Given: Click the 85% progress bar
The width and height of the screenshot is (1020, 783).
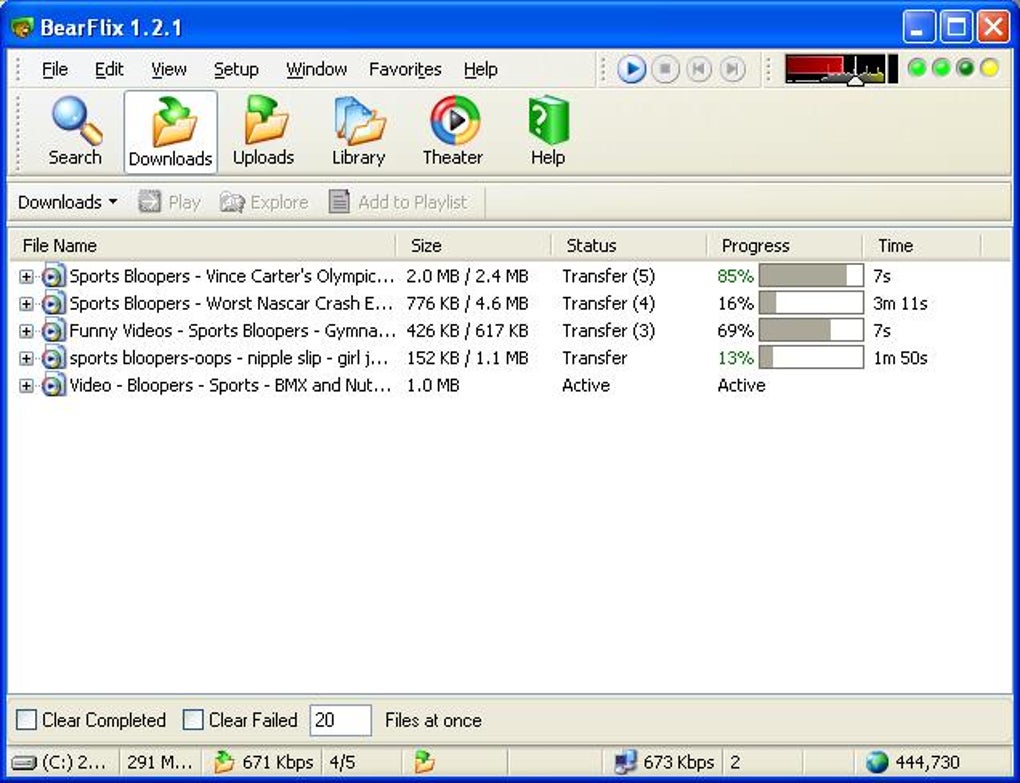Looking at the screenshot, I should (811, 276).
